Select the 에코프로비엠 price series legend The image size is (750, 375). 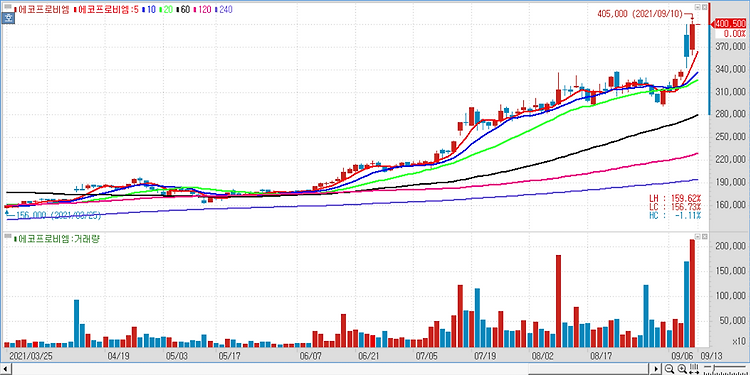pyautogui.click(x=42, y=9)
